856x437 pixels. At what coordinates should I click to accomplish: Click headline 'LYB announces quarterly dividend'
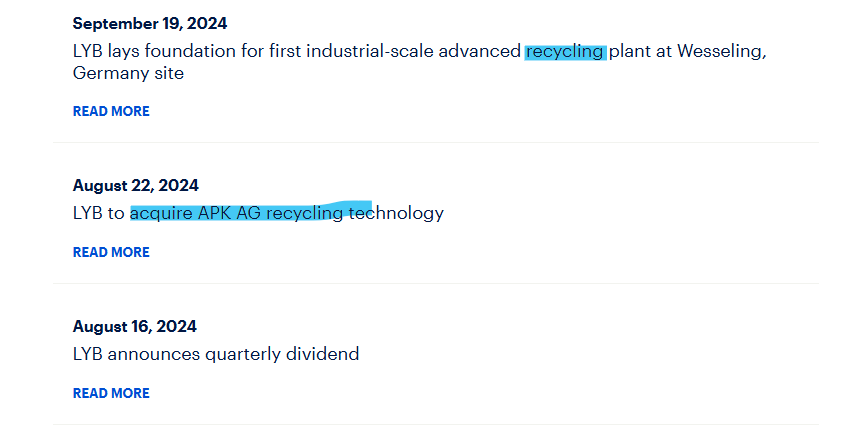point(216,353)
